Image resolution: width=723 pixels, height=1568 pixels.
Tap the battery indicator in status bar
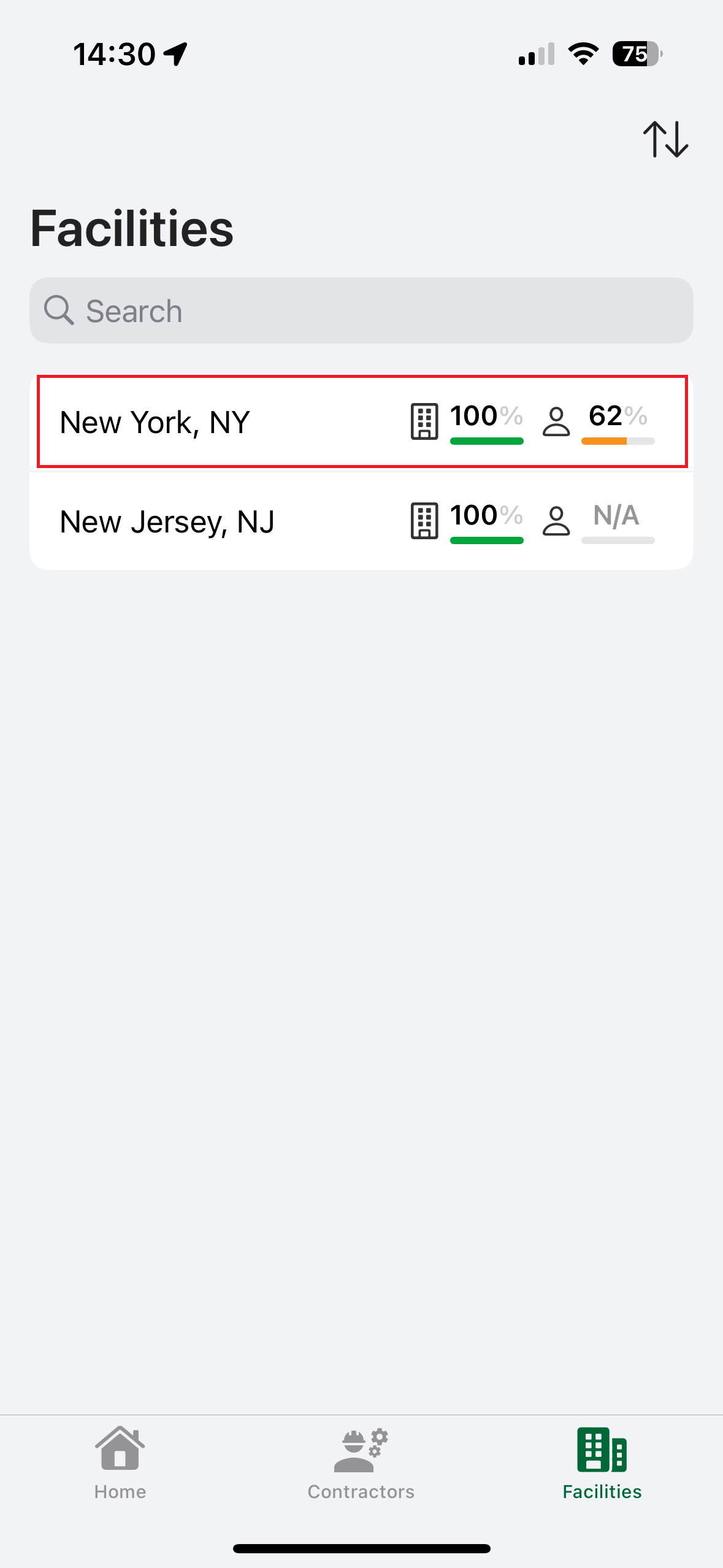click(637, 54)
